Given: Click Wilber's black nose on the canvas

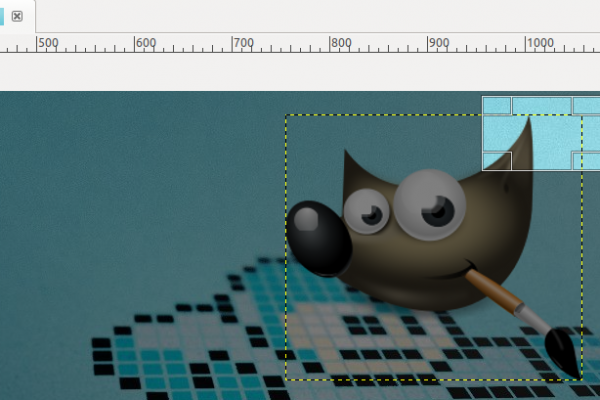Looking at the screenshot, I should 318,238.
